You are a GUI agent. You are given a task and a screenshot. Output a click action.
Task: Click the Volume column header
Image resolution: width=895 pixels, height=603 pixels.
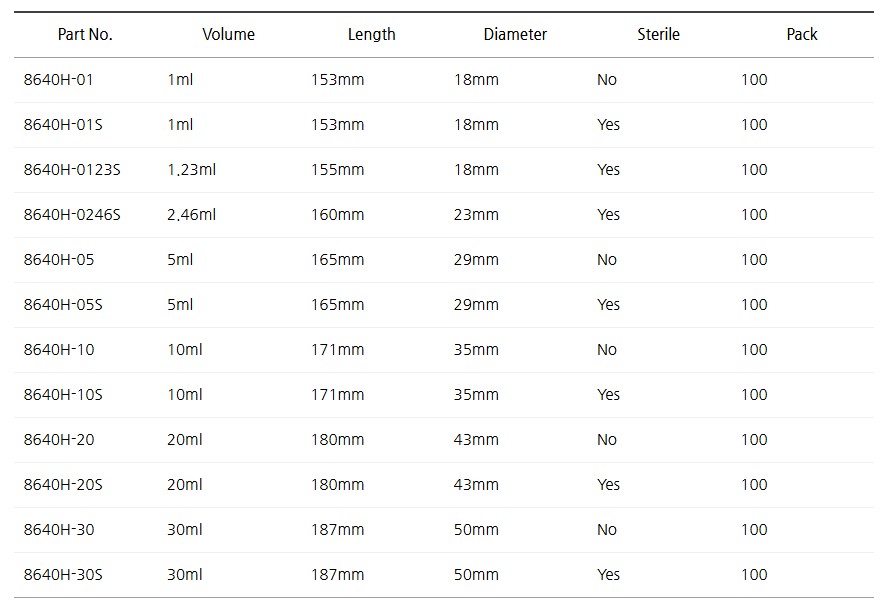coord(228,34)
